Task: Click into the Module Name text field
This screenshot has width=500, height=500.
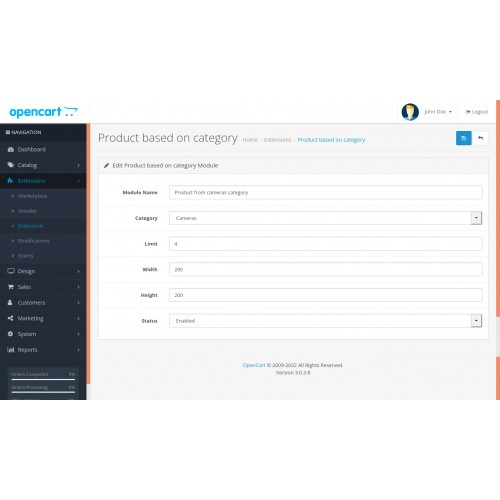Action: point(326,192)
